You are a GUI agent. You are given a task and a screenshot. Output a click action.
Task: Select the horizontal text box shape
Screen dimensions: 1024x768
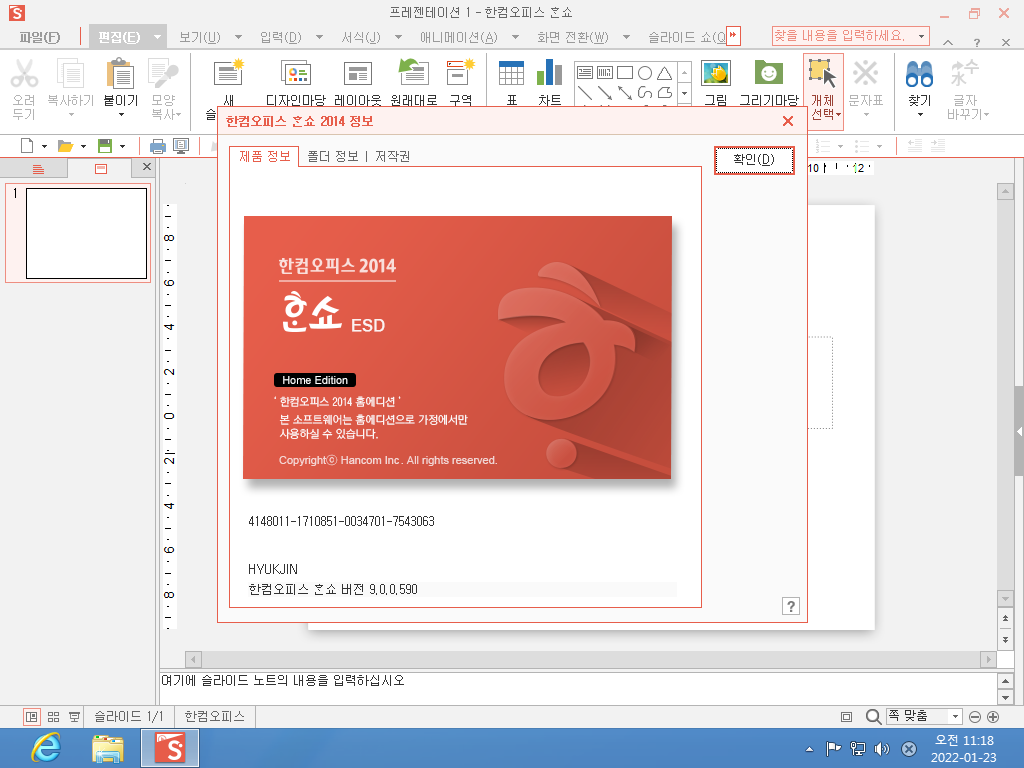click(x=585, y=72)
